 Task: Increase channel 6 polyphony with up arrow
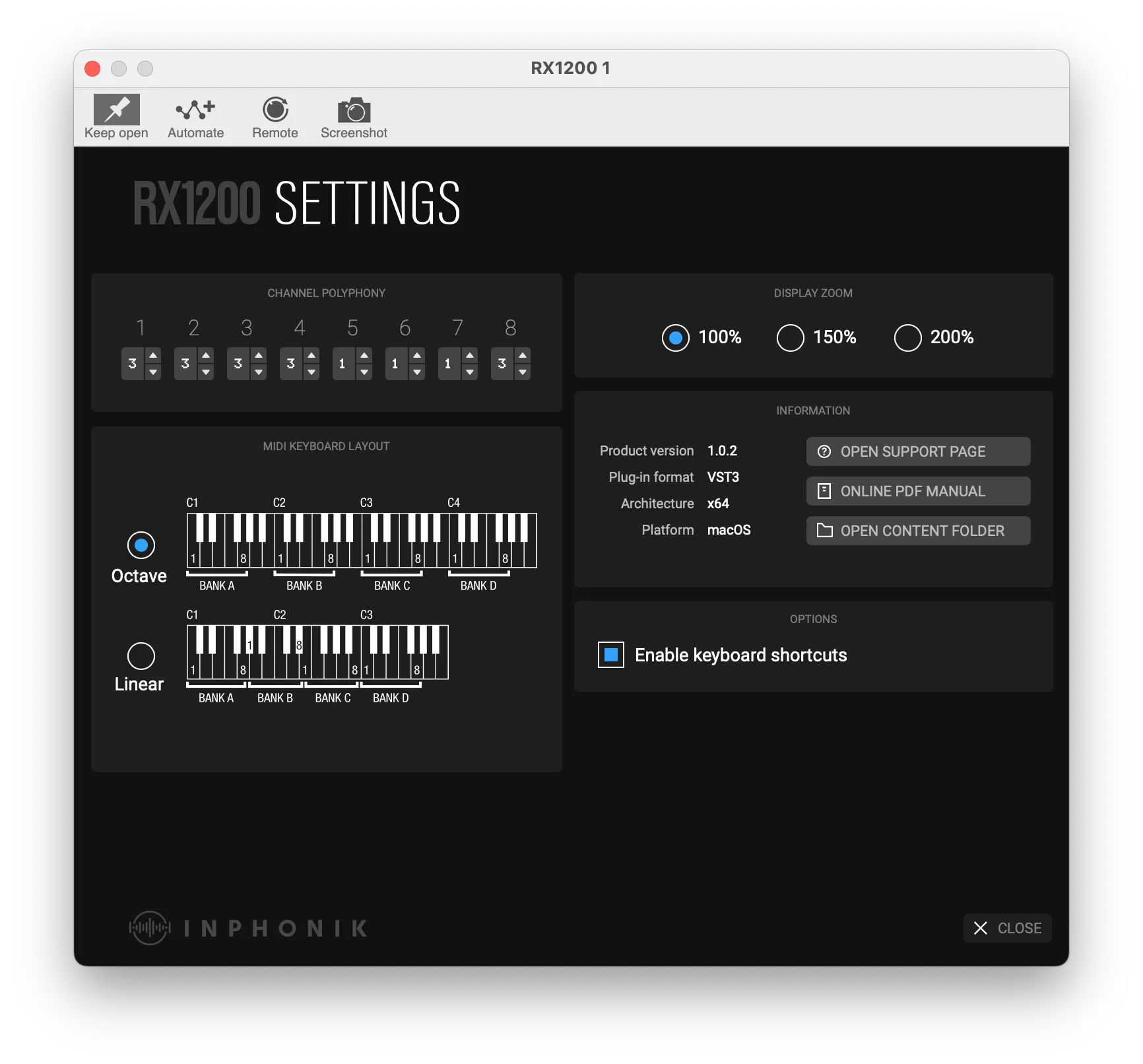tap(417, 356)
